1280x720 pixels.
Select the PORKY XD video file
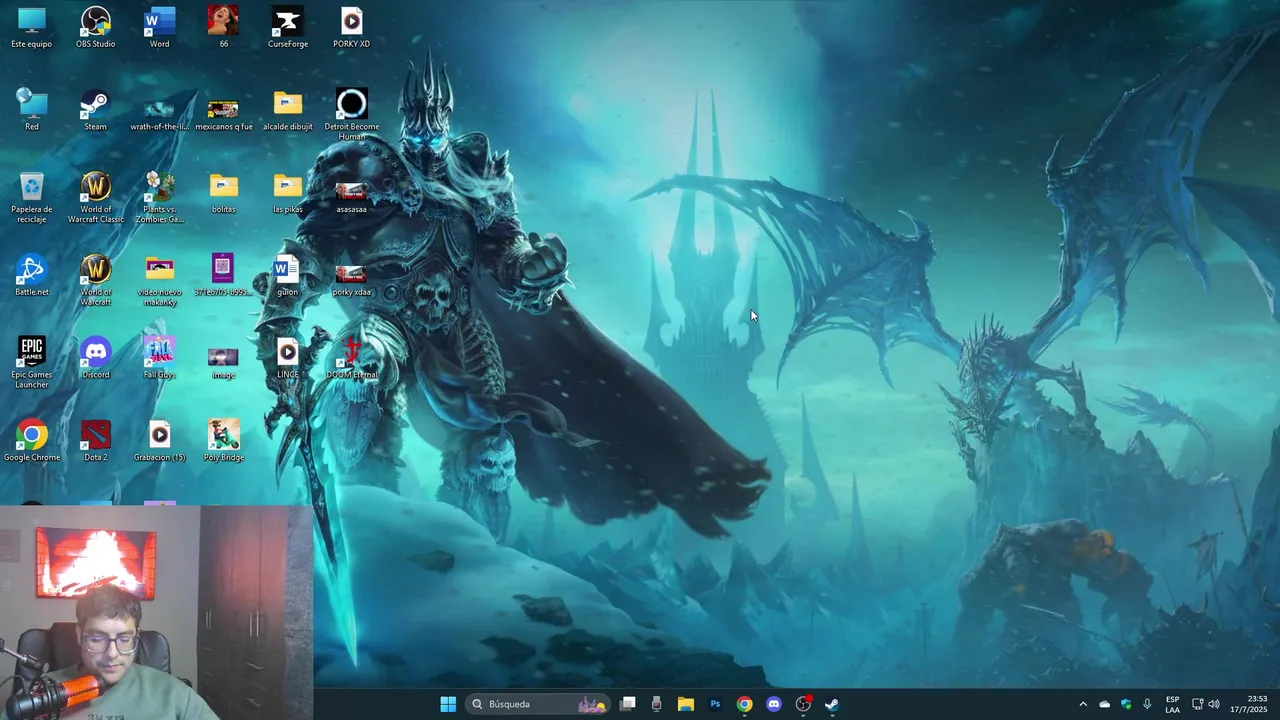pyautogui.click(x=351, y=28)
